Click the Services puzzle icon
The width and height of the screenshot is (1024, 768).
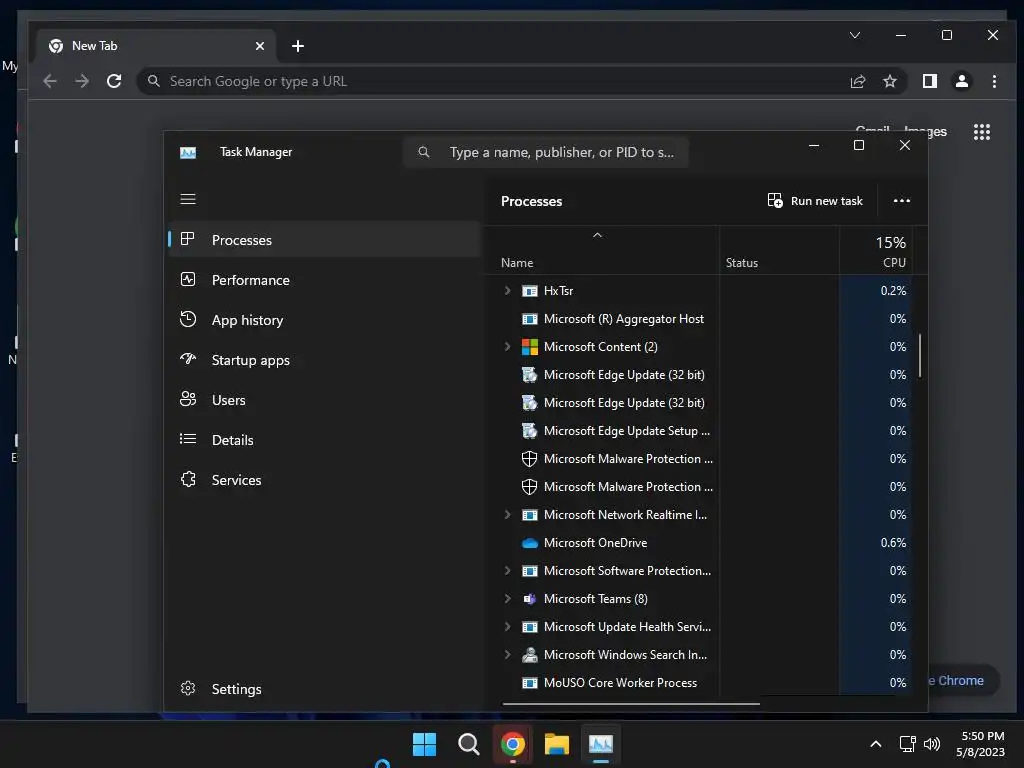click(x=187, y=479)
